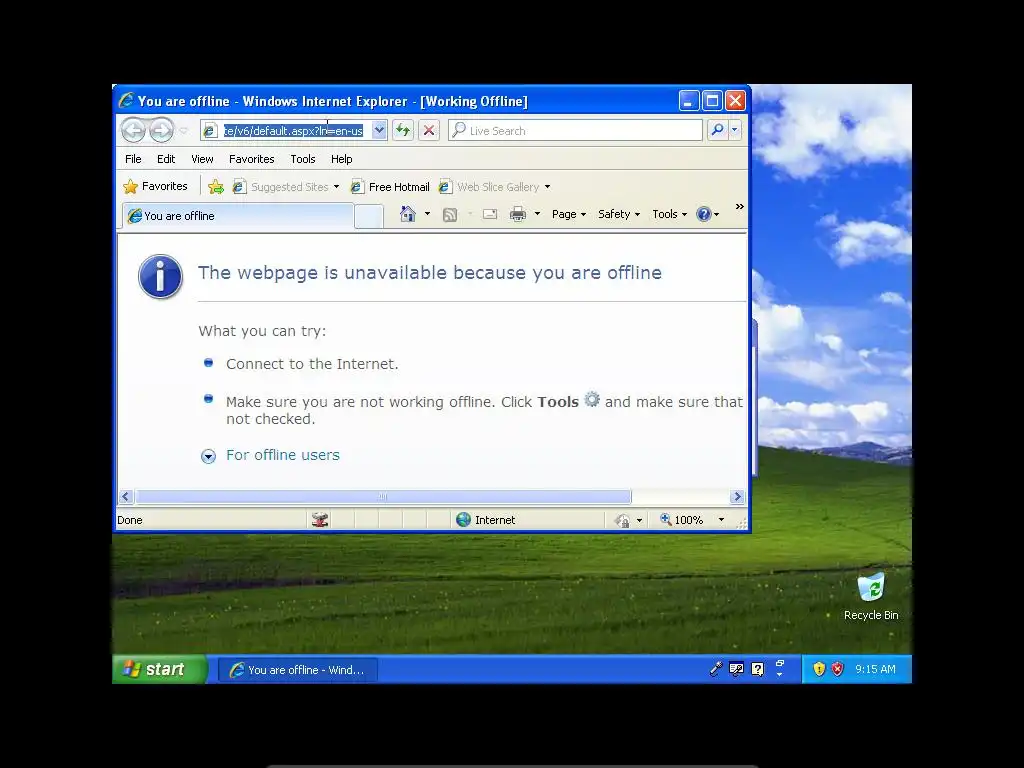Viewport: 1024px width, 768px height.
Task: Click yellow security shield tray icon
Action: pos(819,669)
